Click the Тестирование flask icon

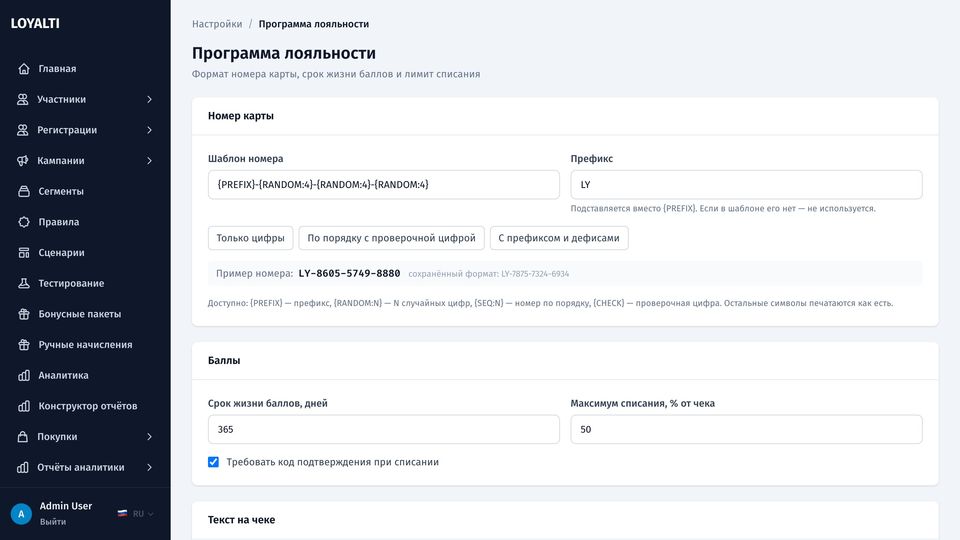pyautogui.click(x=24, y=283)
